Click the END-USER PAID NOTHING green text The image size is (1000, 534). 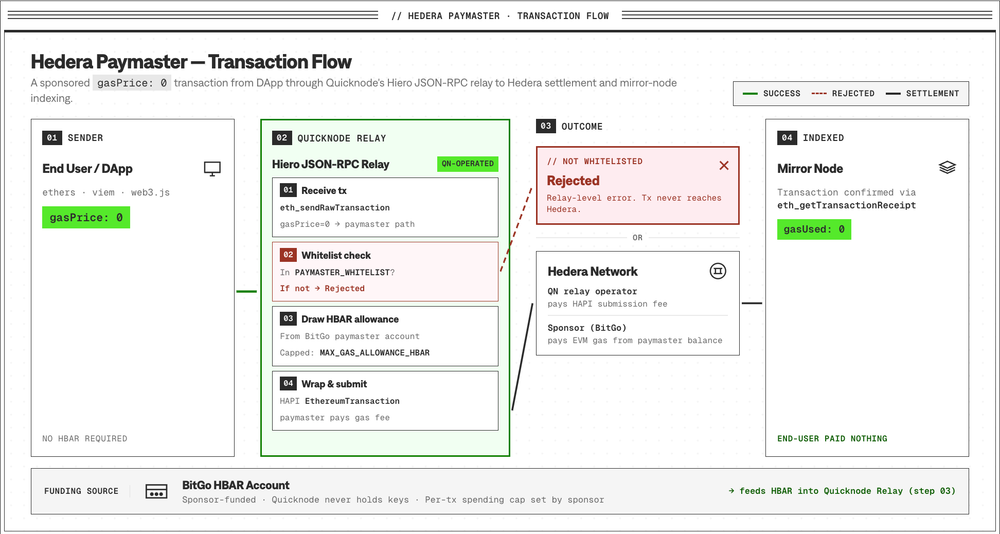coord(832,438)
